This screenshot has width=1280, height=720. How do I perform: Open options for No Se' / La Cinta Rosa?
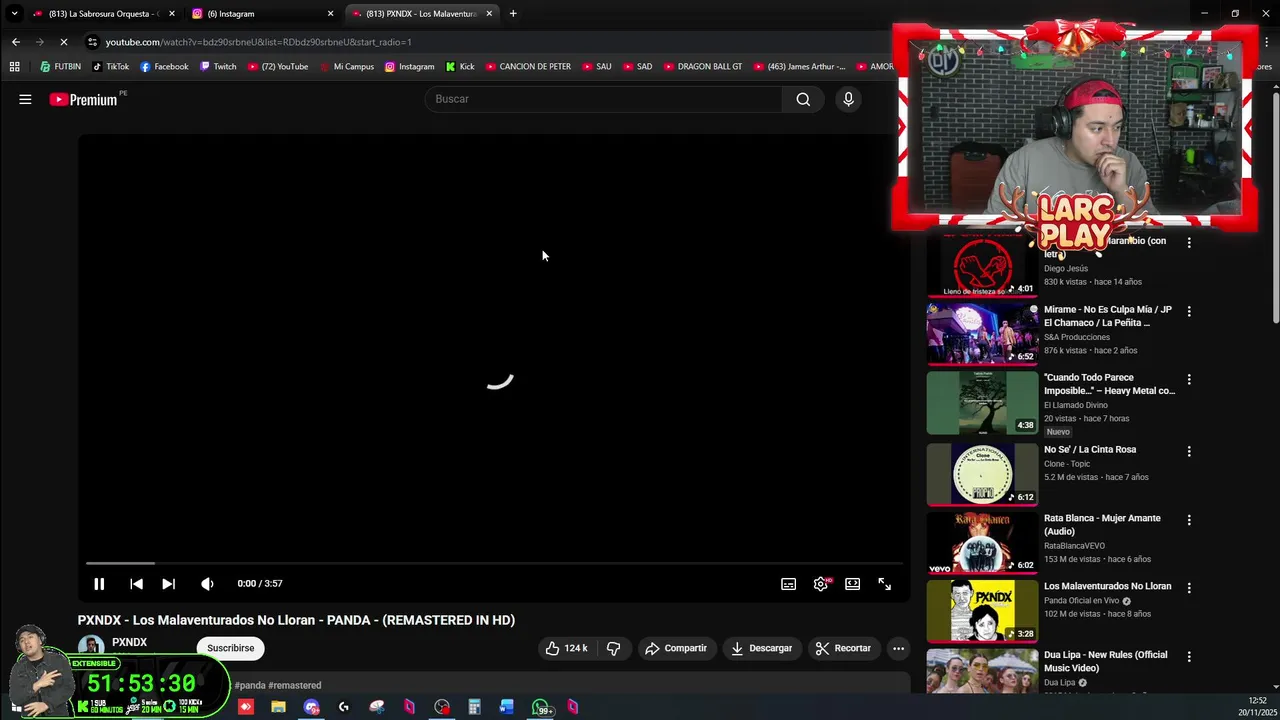click(x=1189, y=451)
